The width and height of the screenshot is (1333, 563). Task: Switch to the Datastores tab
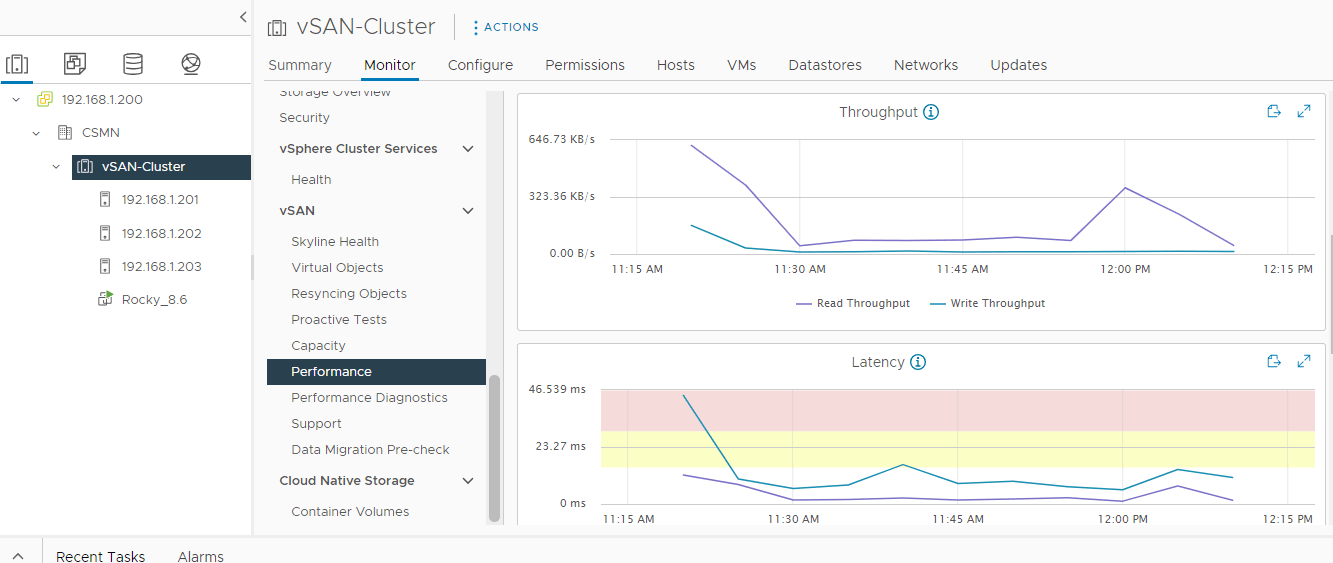coord(825,65)
